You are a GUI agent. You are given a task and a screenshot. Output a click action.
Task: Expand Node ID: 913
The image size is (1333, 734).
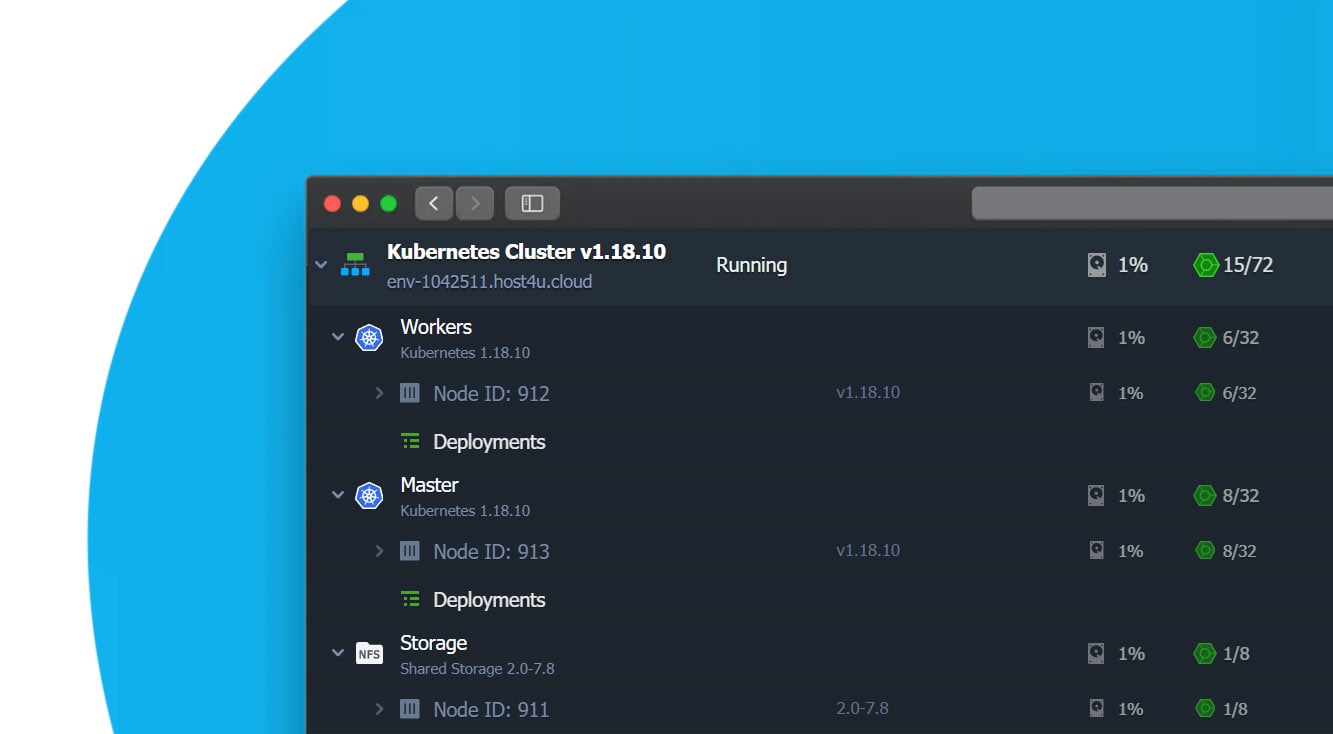[x=379, y=551]
